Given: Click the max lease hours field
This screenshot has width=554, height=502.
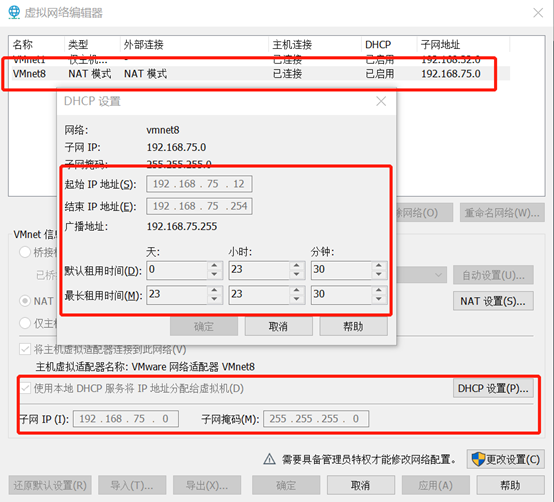Looking at the screenshot, I should (259, 295).
